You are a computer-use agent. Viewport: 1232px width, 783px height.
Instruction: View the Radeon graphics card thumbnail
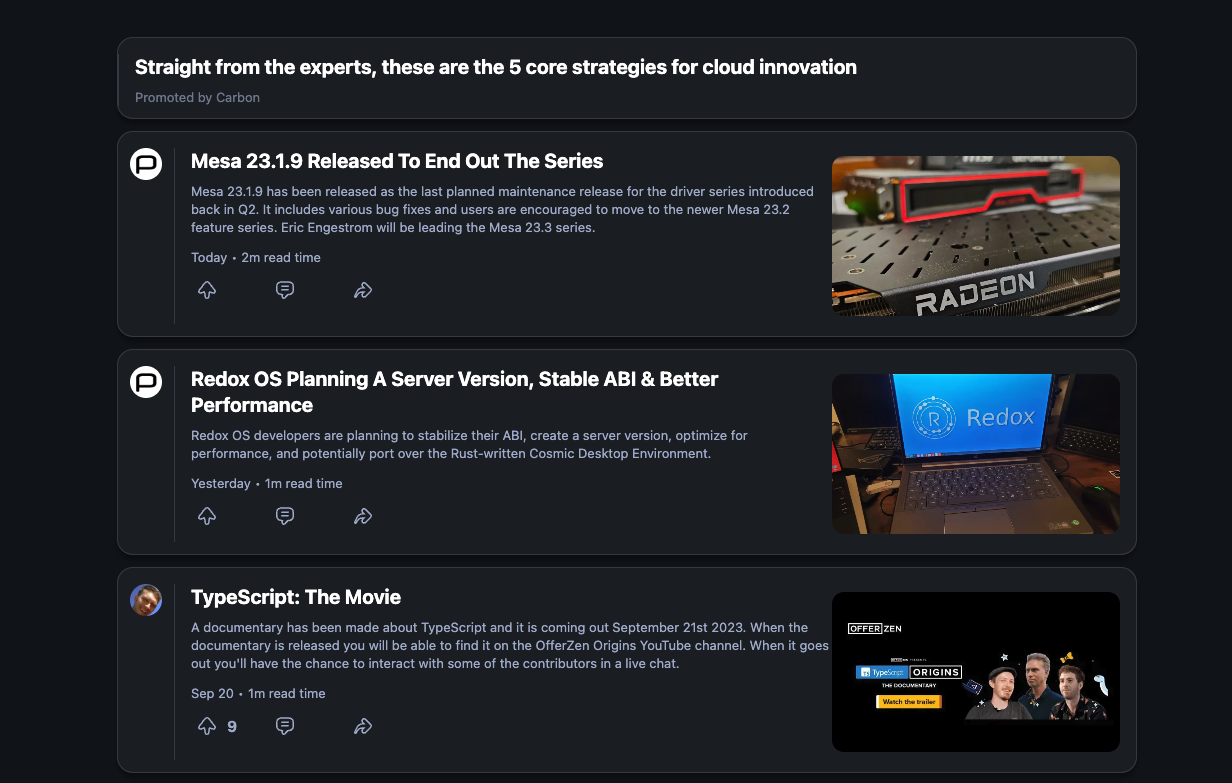pos(976,236)
